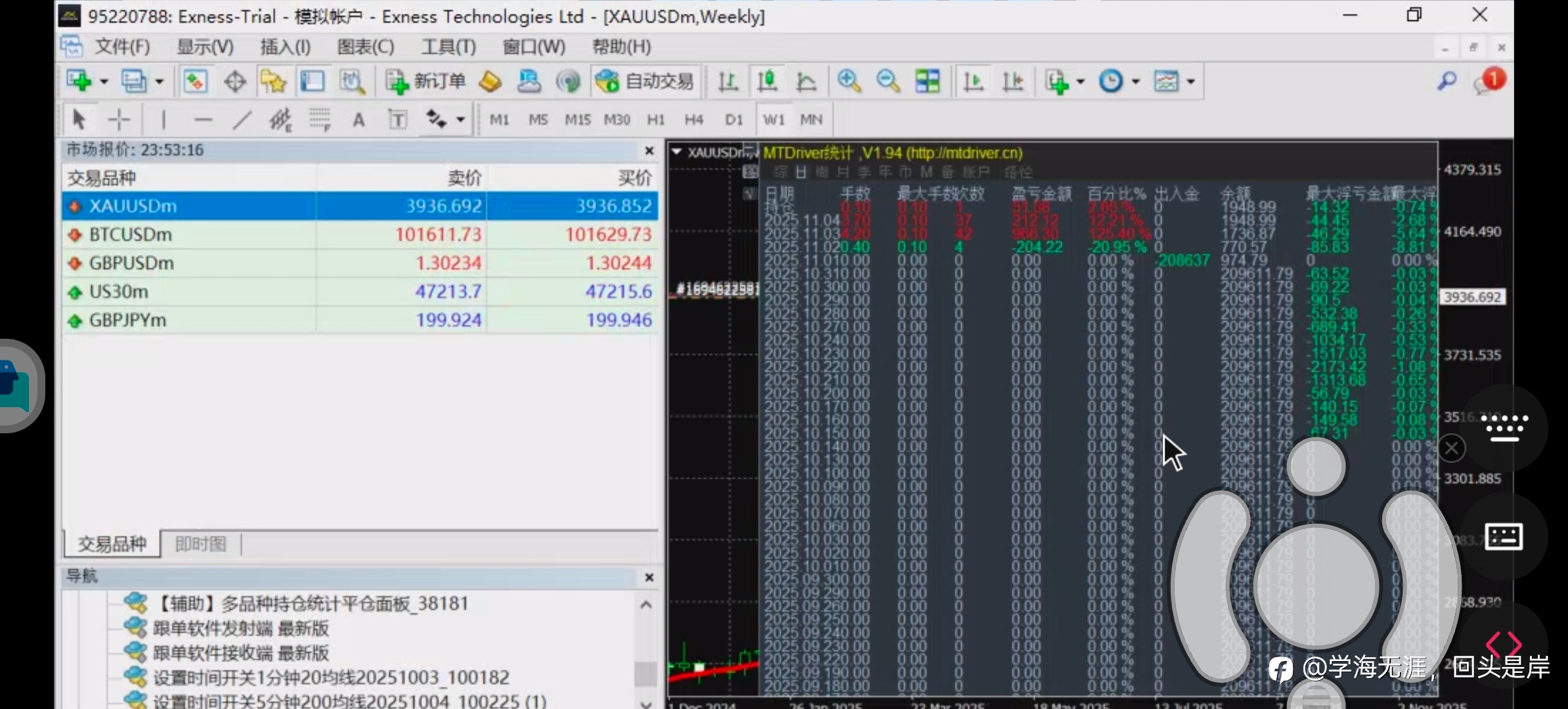The height and width of the screenshot is (709, 1568).
Task: Open the 图表(C) menu
Action: [365, 47]
